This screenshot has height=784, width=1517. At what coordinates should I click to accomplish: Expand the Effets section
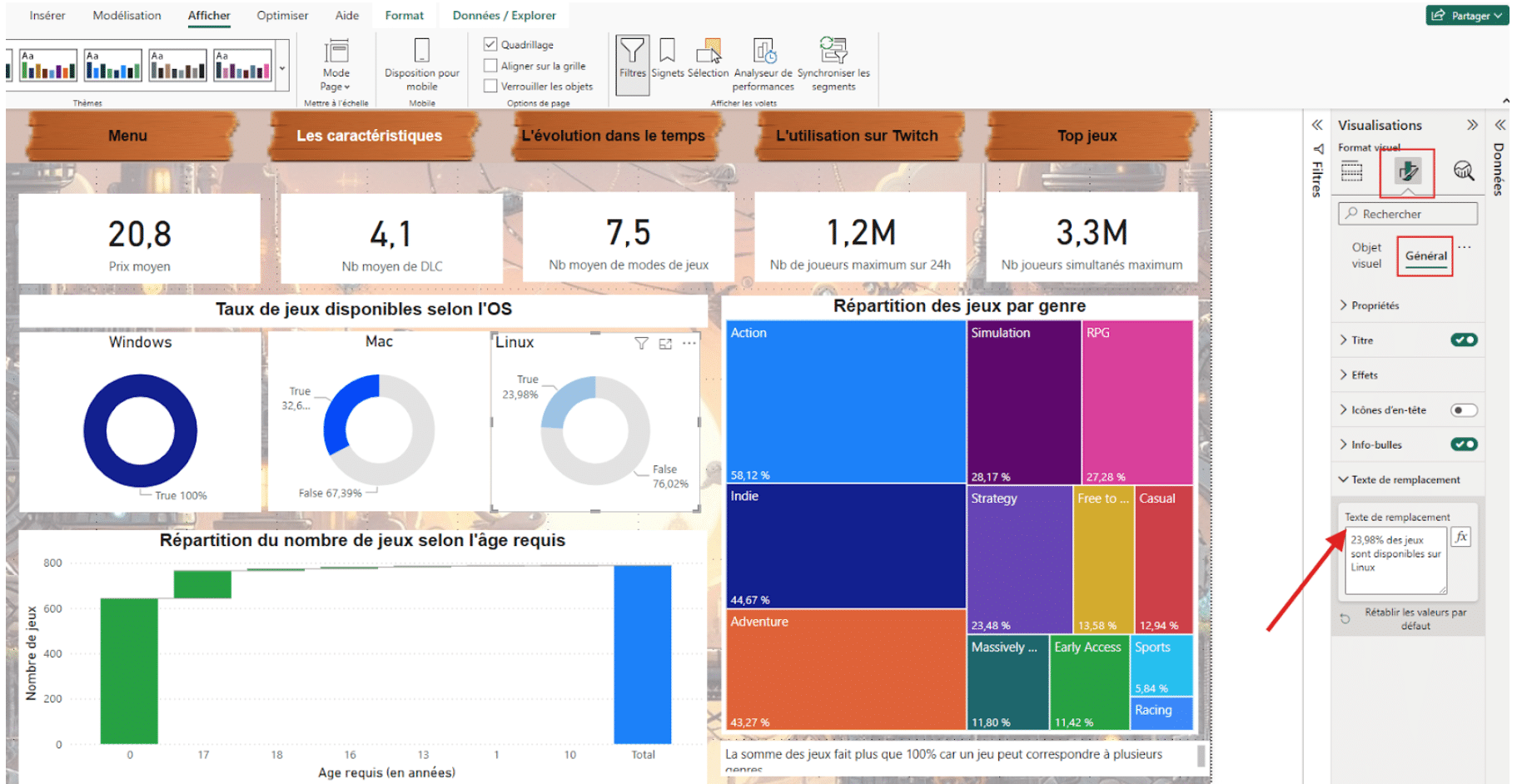point(1364,375)
